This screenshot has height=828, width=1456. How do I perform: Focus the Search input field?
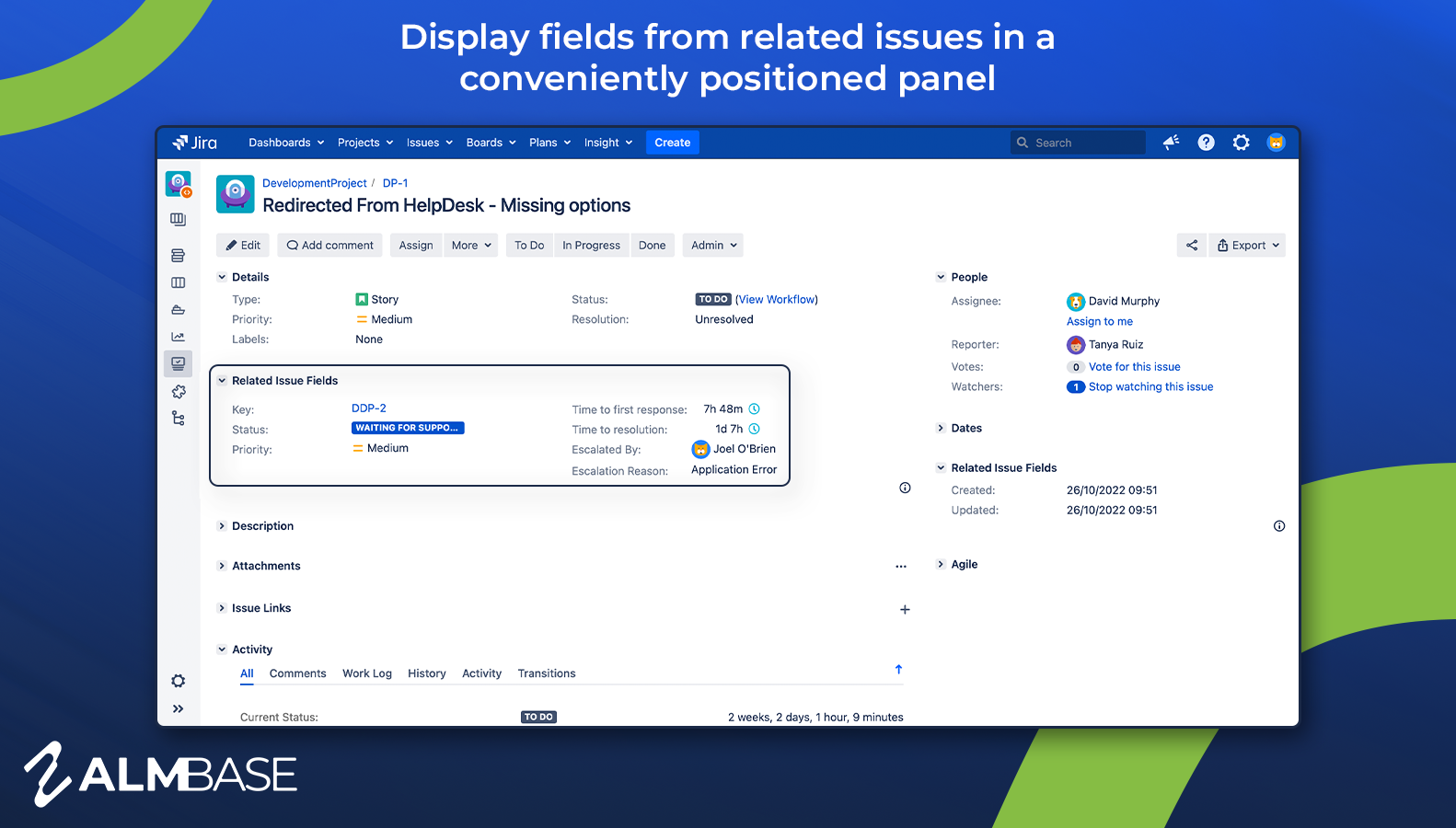tap(1078, 143)
